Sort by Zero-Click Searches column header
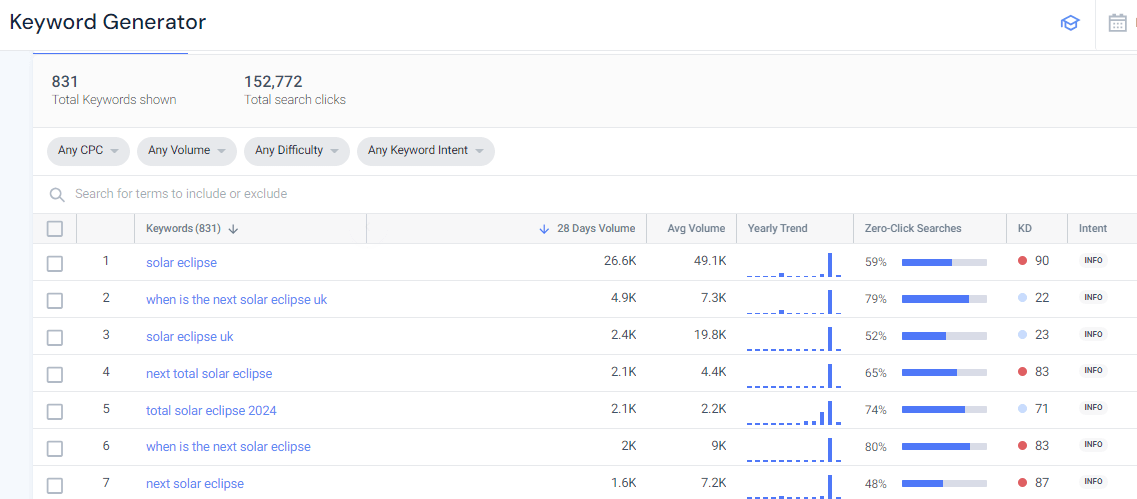This screenshot has width=1137, height=499. (912, 229)
